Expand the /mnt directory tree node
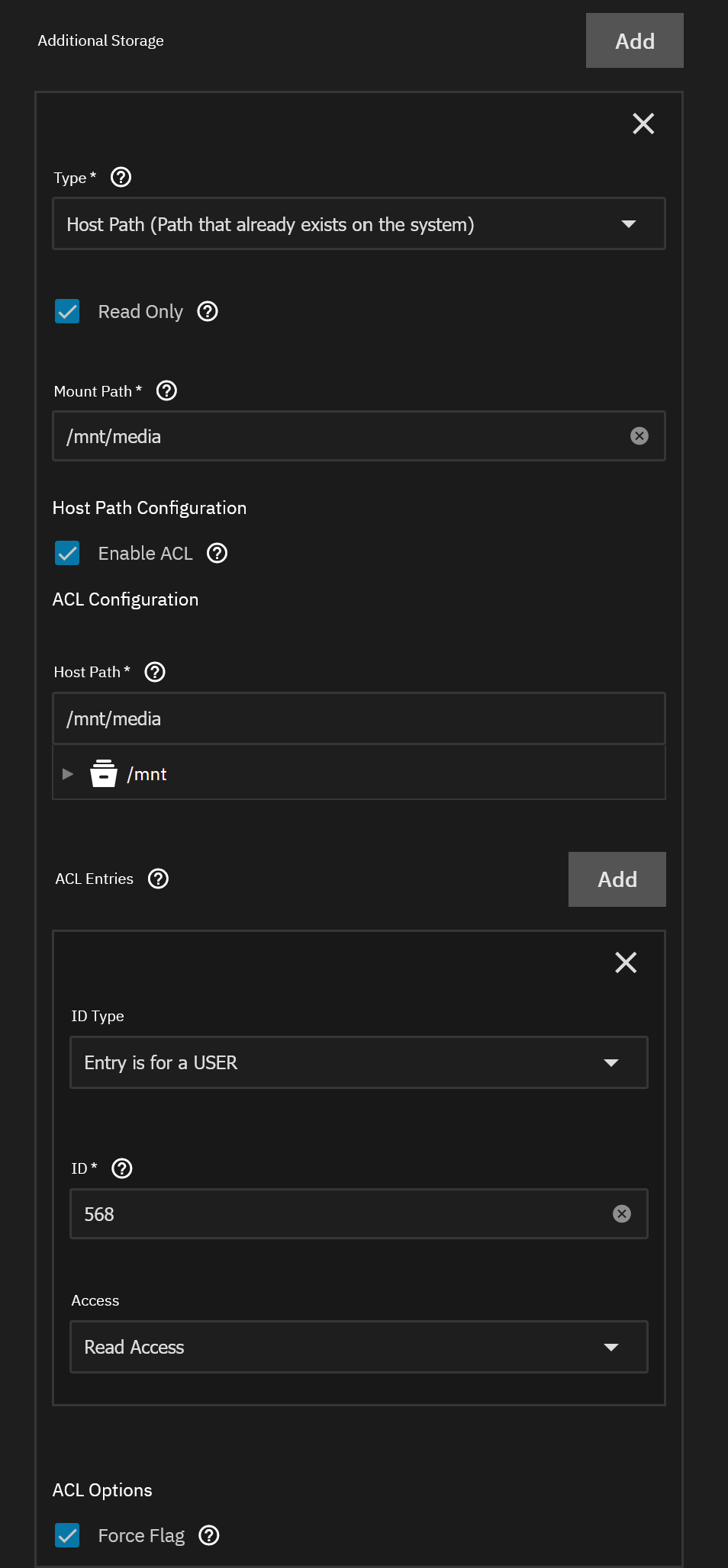 (x=68, y=774)
